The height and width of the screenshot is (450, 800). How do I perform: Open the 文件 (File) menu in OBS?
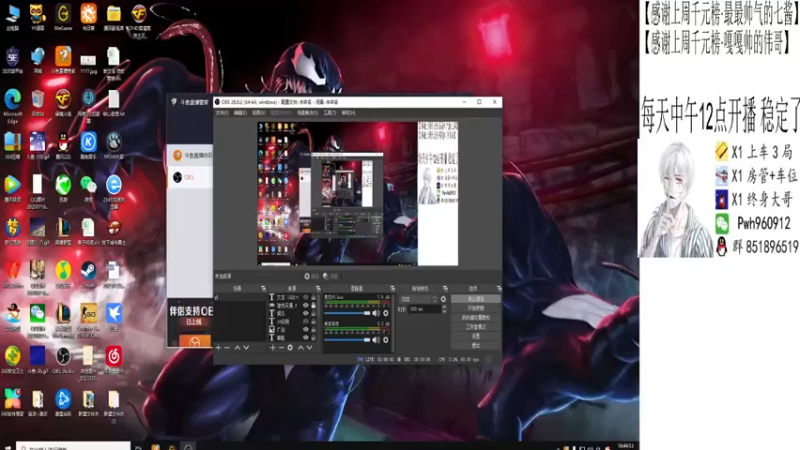pyautogui.click(x=222, y=113)
